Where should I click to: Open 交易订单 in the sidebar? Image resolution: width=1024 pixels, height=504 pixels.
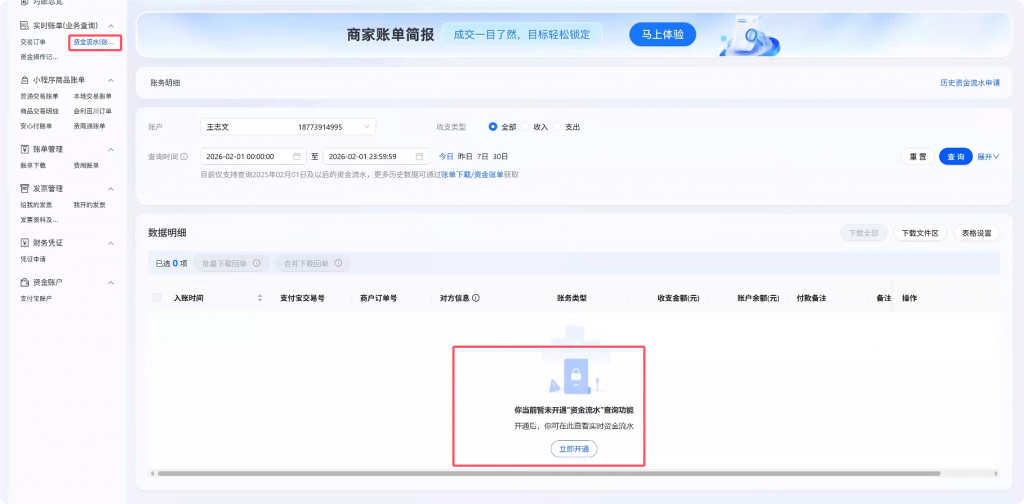point(33,42)
